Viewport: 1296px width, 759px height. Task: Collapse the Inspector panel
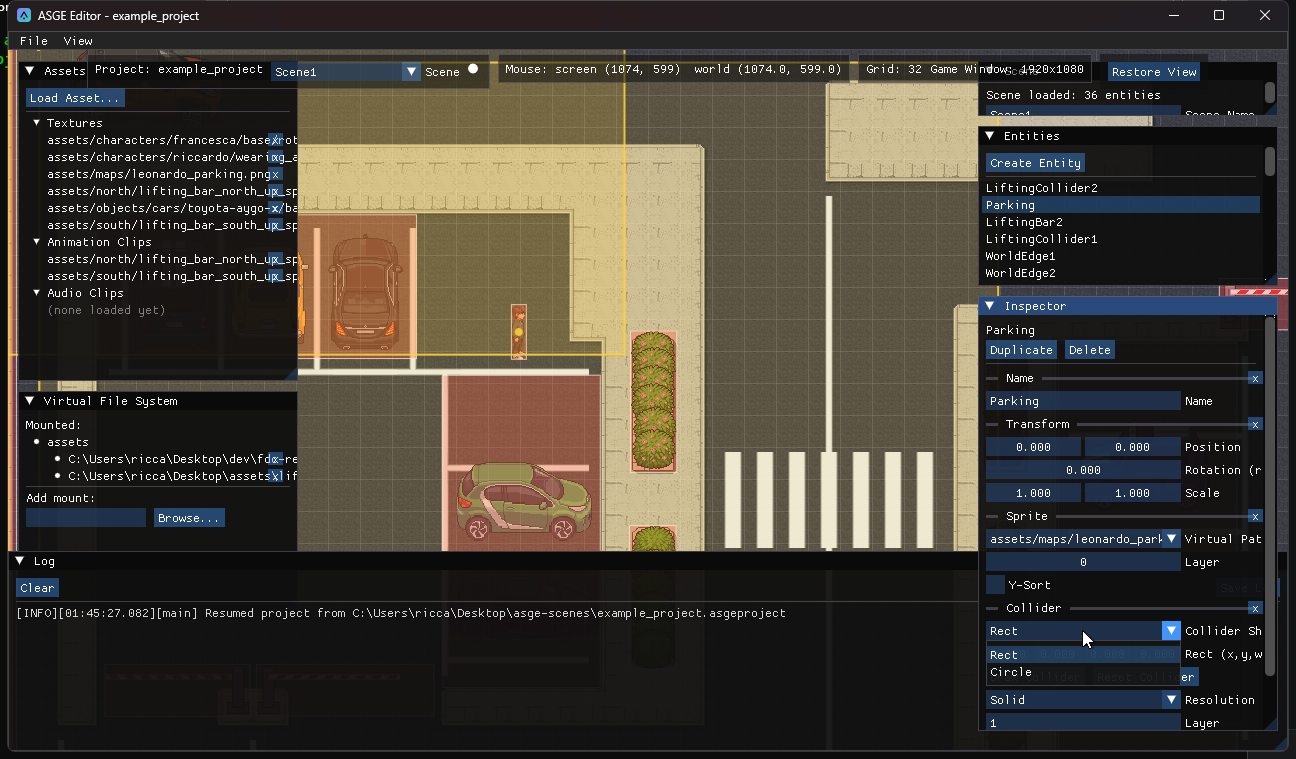[x=990, y=306]
